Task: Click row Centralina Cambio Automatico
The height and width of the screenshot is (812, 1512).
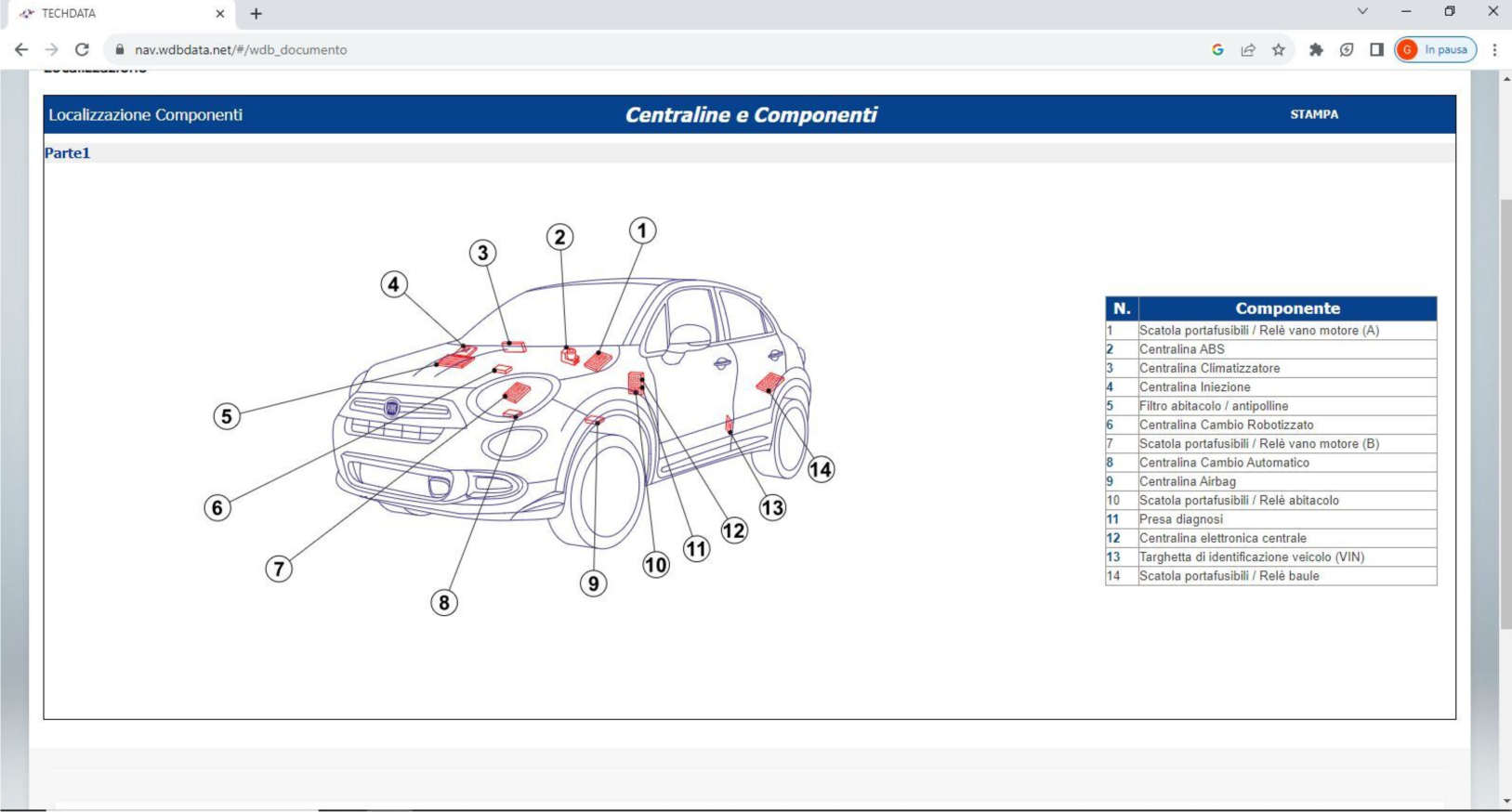Action: click(1270, 463)
